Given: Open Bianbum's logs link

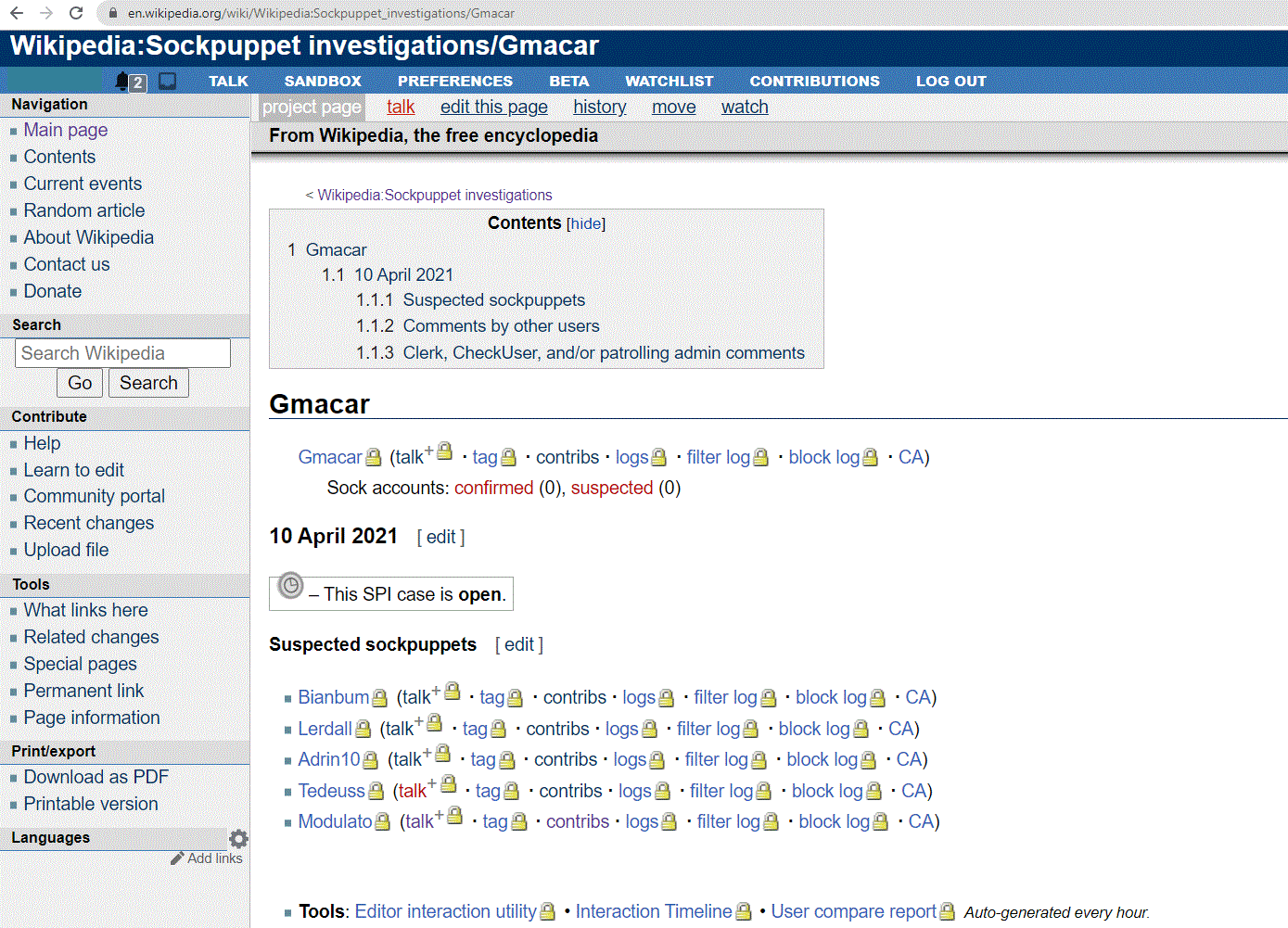Looking at the screenshot, I should tap(639, 697).
